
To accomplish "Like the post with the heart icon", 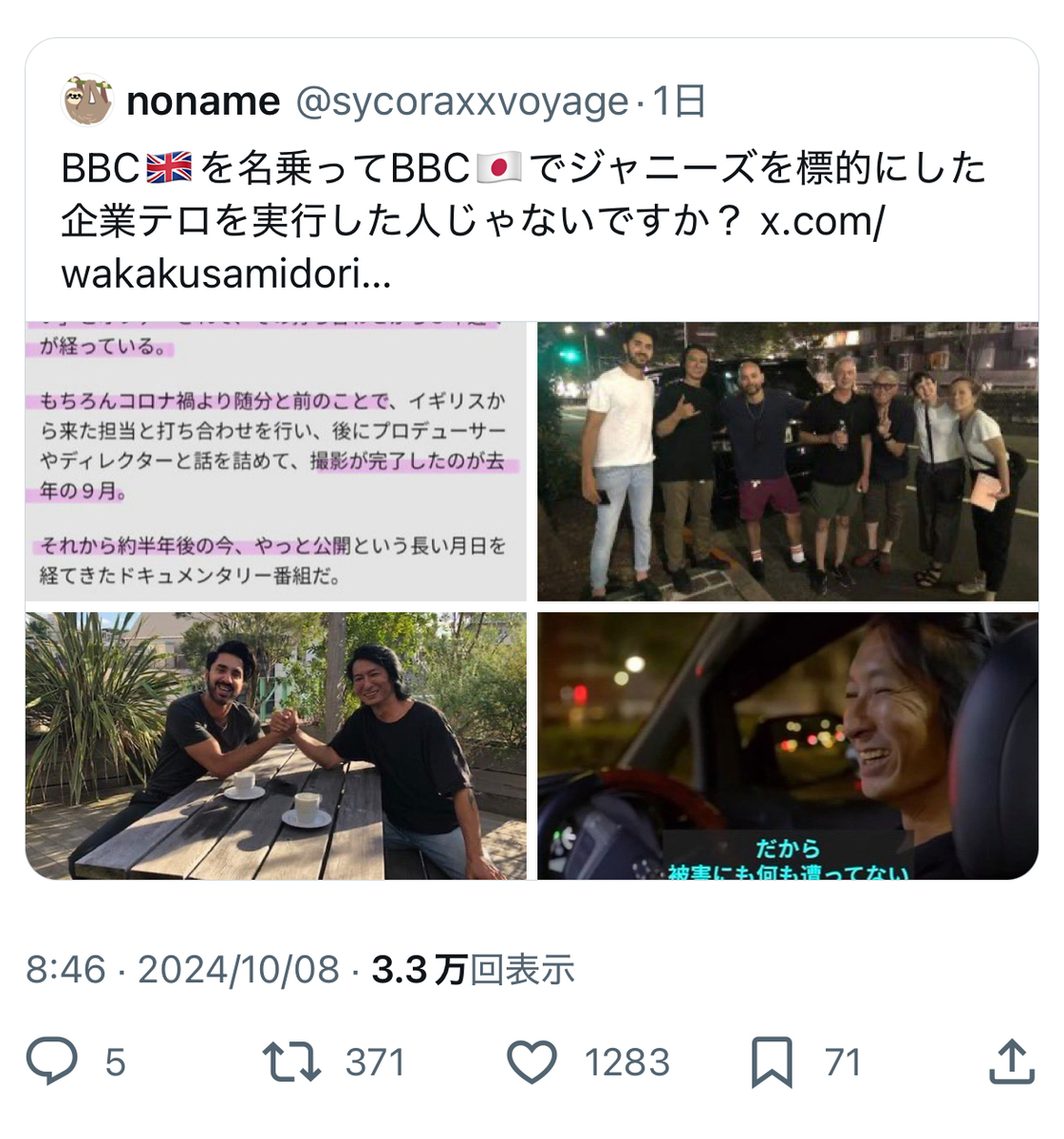I will point(532,1062).
